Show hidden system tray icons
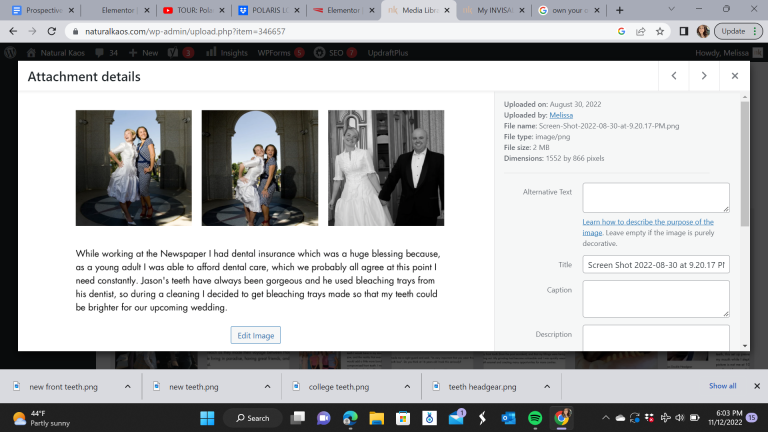Viewport: 768px width, 432px height. pos(606,418)
